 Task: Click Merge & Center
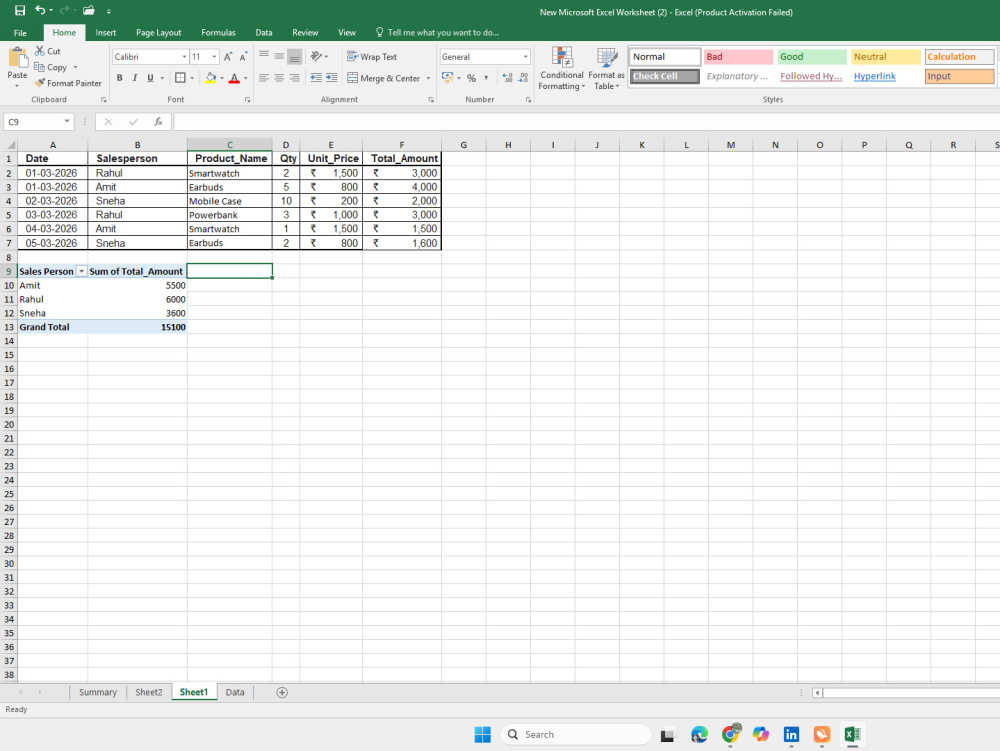pyautogui.click(x=384, y=78)
